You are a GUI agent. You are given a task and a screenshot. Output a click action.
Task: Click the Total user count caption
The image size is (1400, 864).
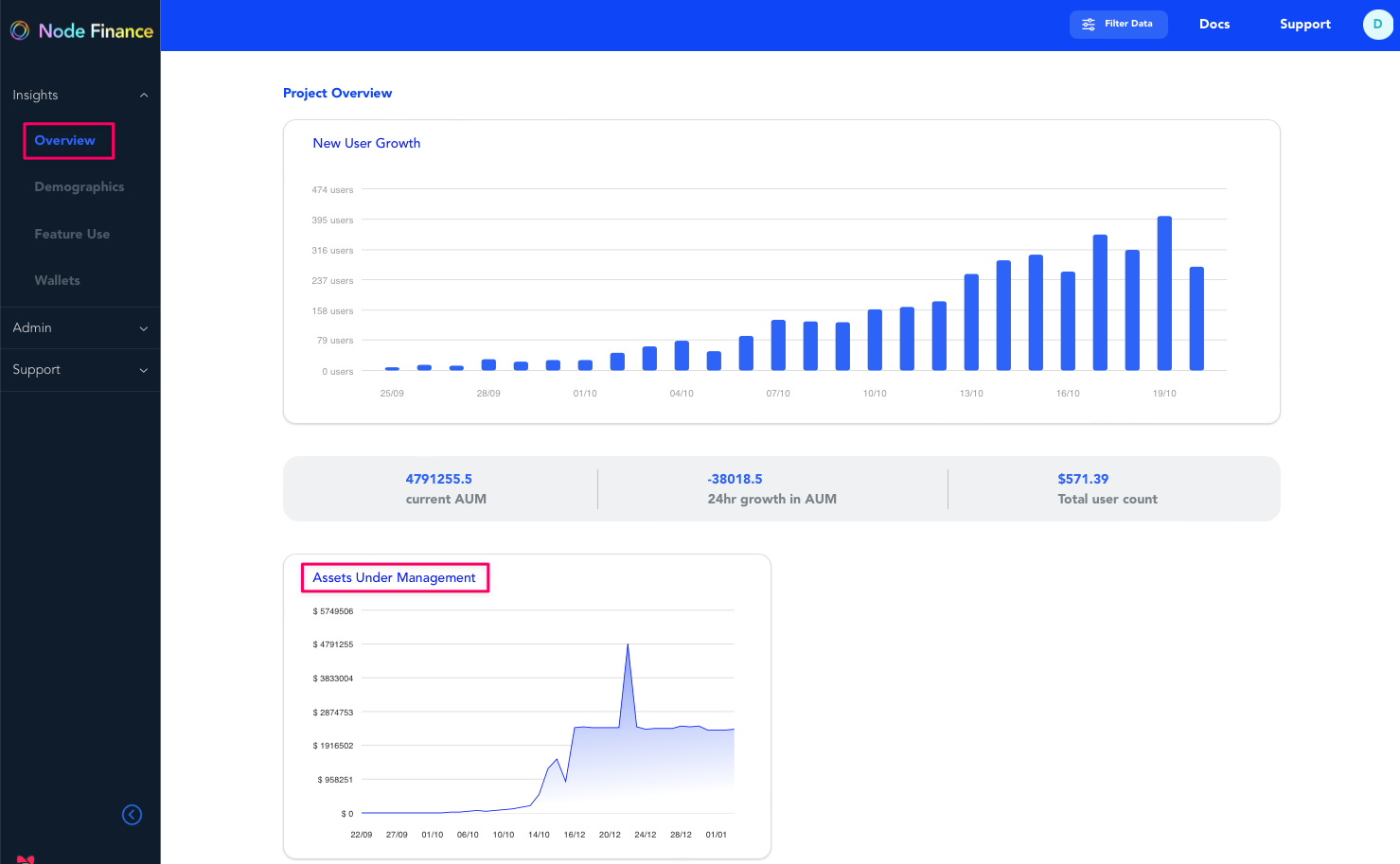pos(1108,499)
